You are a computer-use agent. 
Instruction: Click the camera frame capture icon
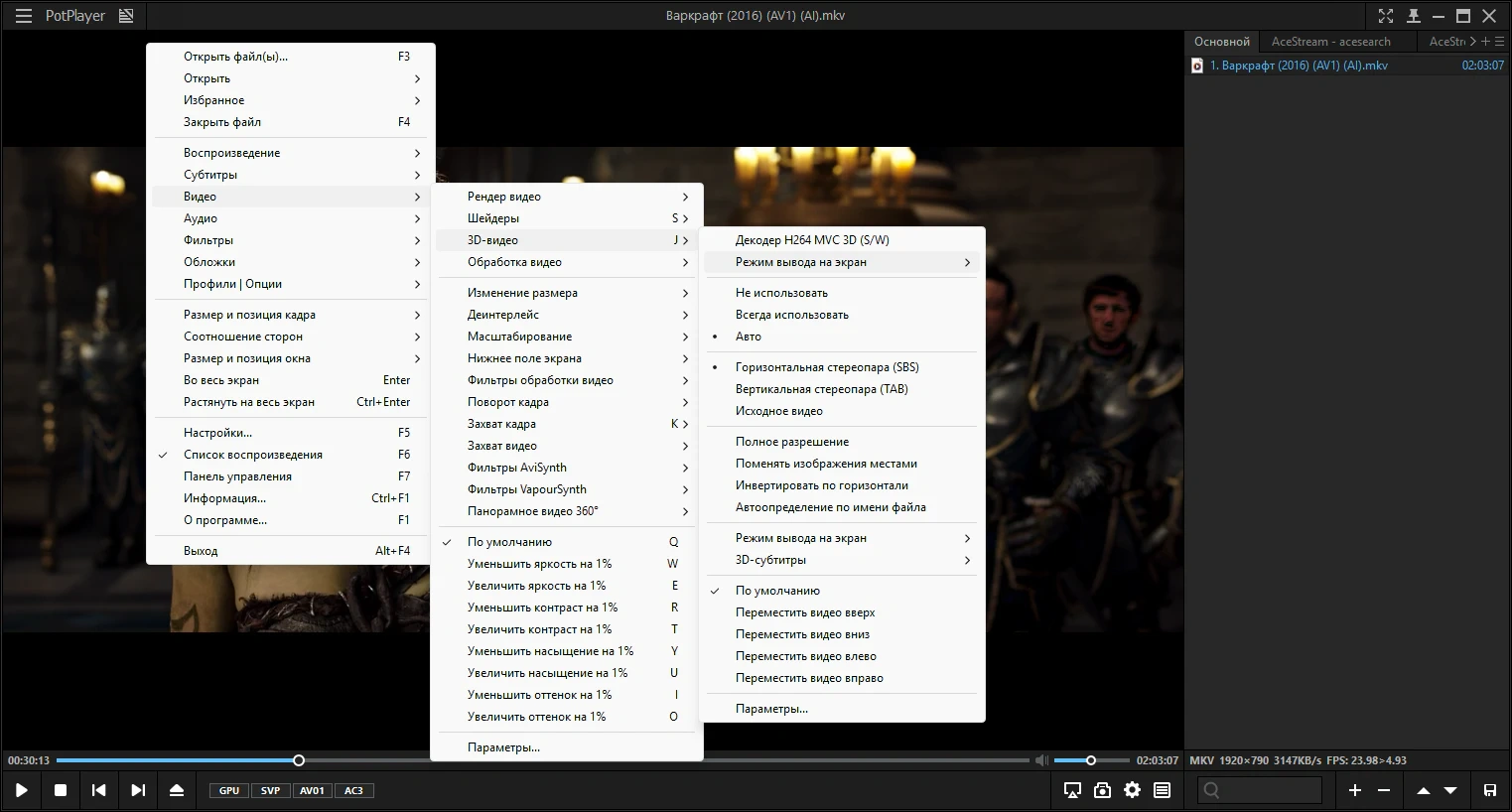(x=1102, y=790)
